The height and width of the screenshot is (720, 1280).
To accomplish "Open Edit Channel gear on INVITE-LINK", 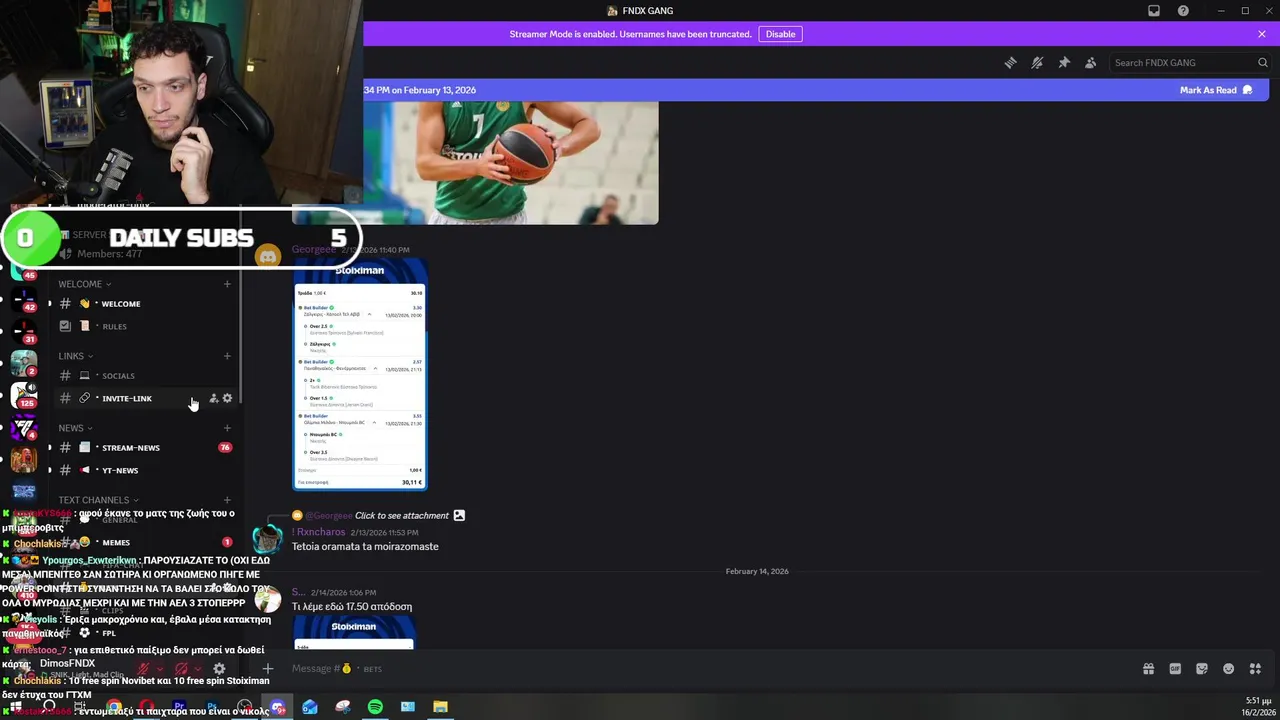I will pos(227,398).
